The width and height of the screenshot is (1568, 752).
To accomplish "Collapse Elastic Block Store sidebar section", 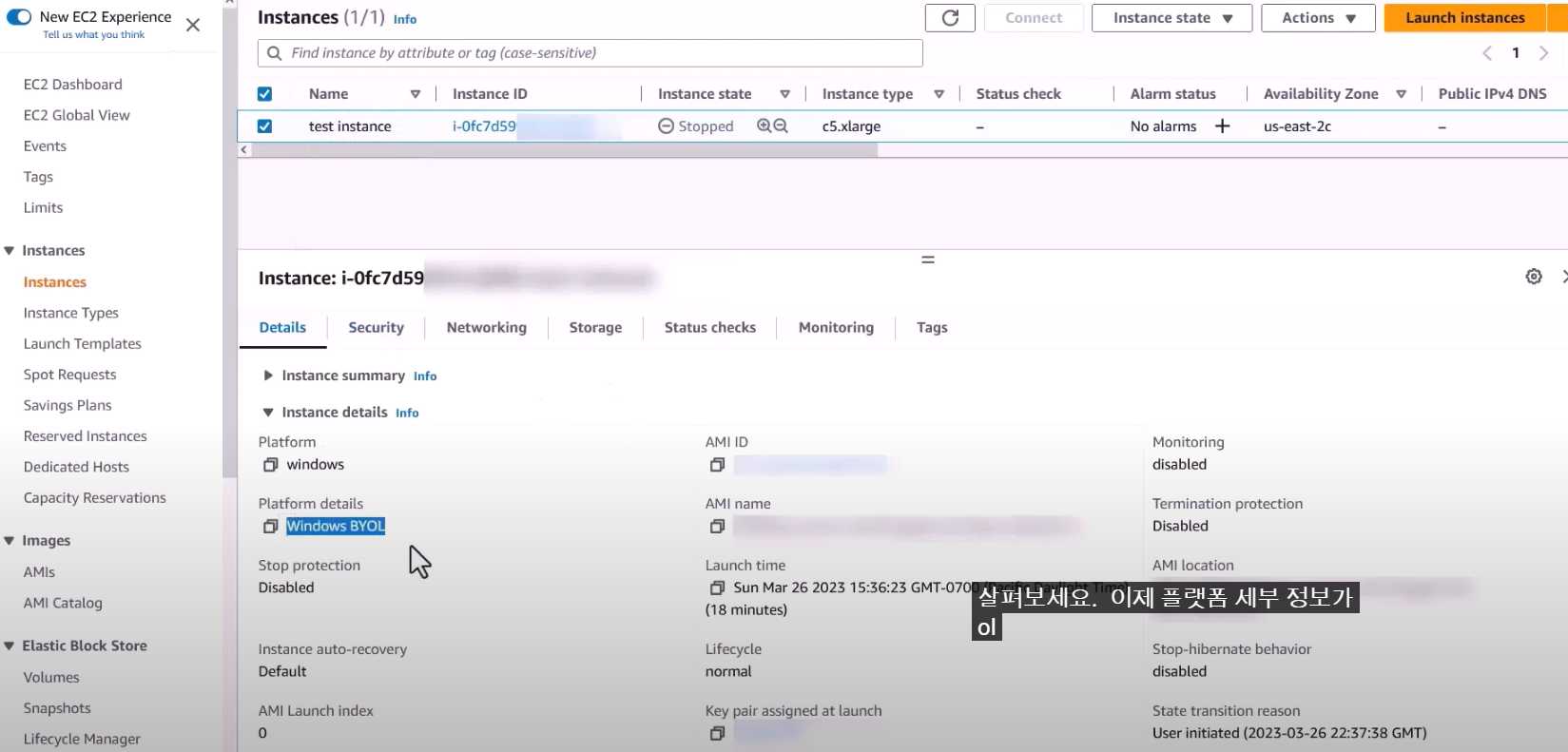I will tap(10, 646).
